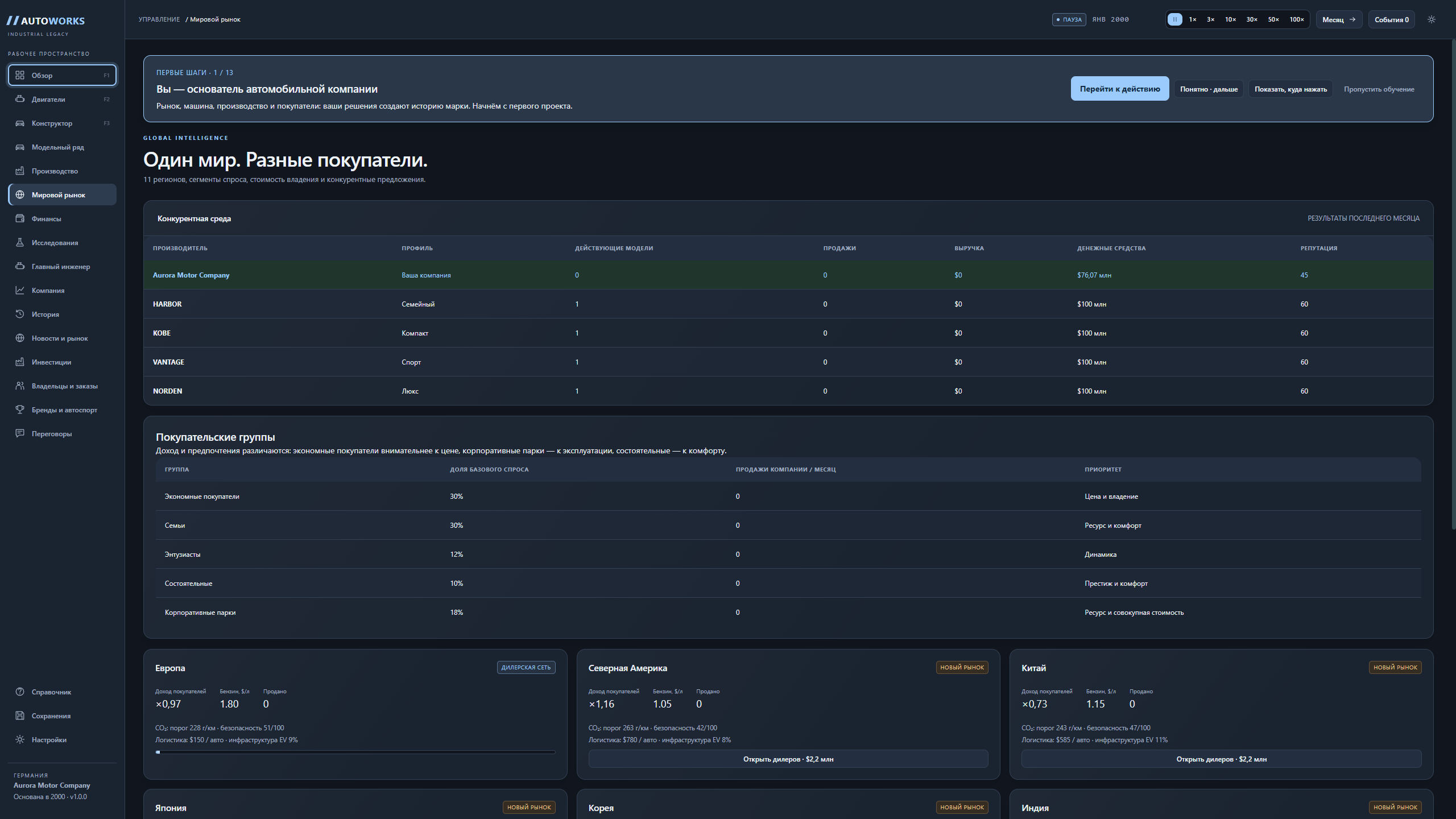Open the История clock icon
1456x819 pixels.
click(x=20, y=314)
